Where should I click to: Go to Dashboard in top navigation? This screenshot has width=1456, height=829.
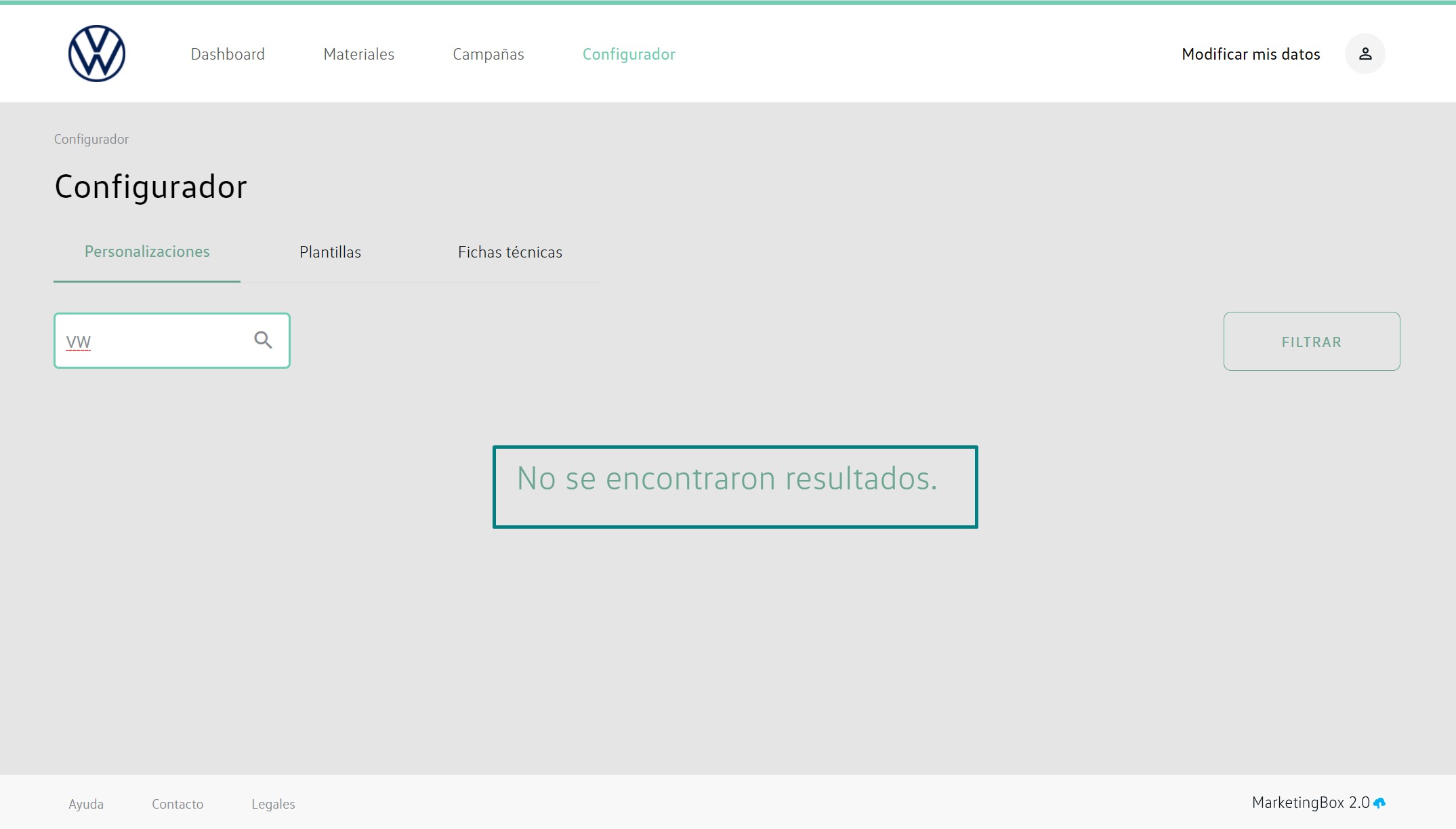tap(228, 54)
